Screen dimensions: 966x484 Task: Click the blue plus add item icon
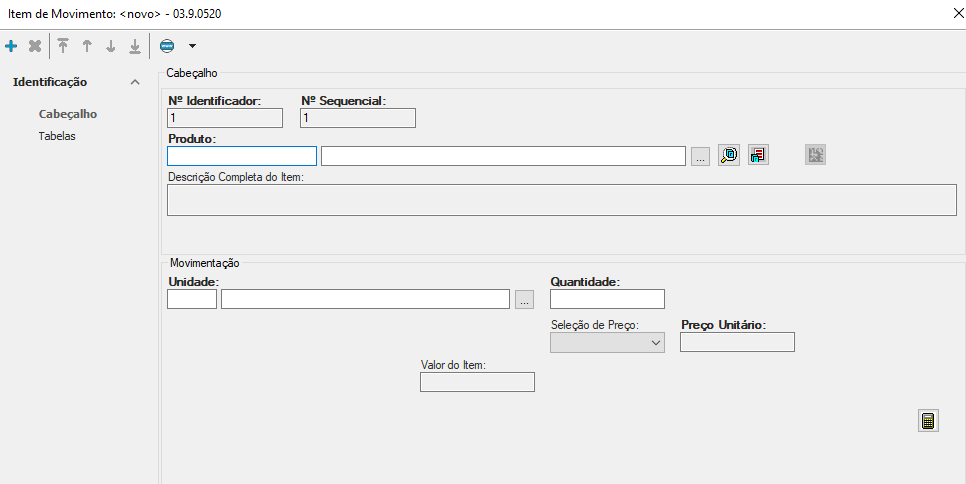11,46
